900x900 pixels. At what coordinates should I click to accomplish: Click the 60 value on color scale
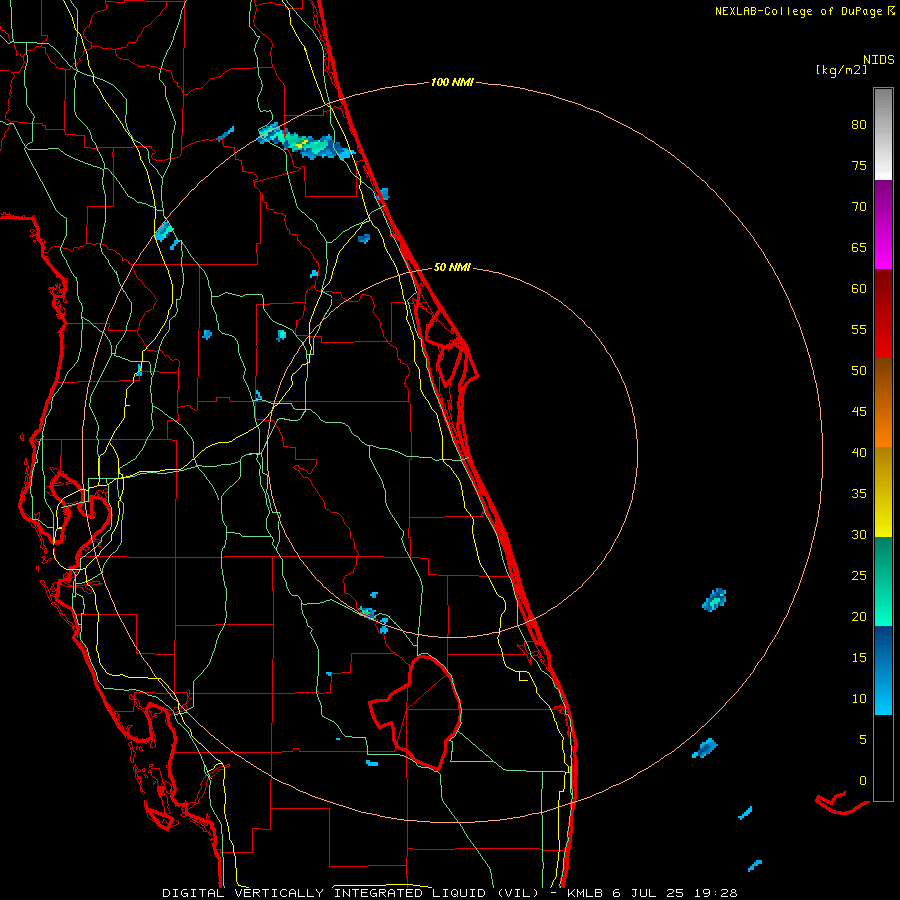point(859,289)
